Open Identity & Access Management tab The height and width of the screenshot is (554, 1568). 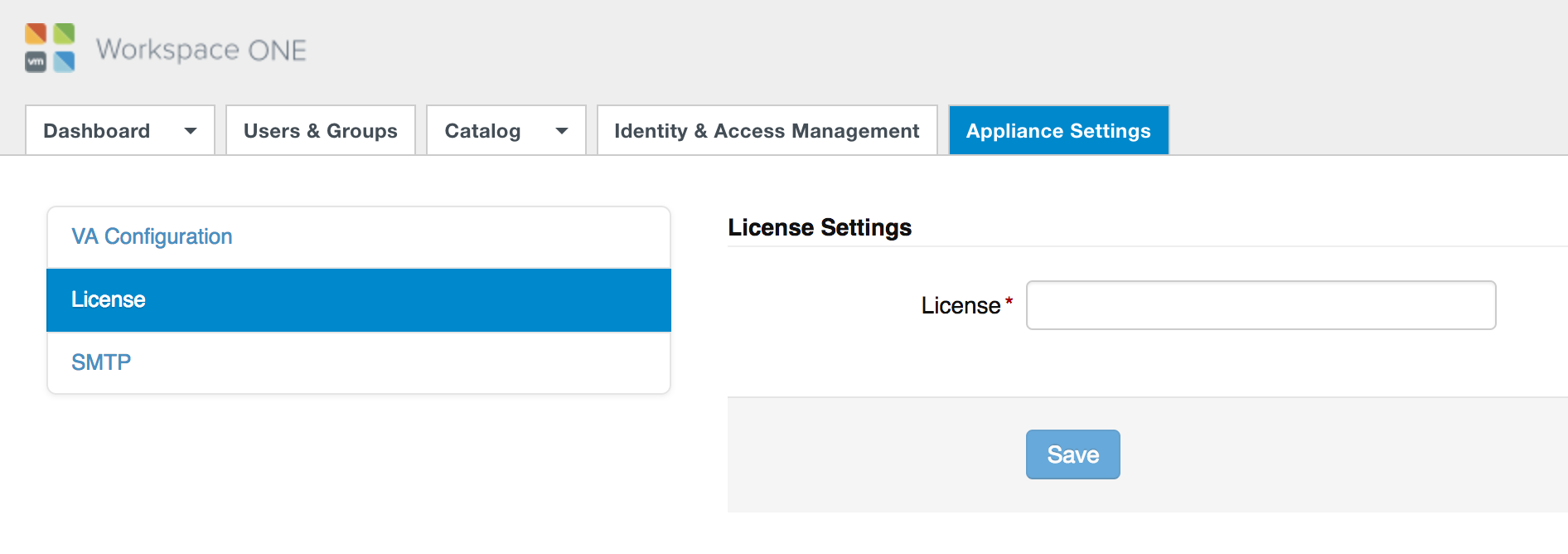click(x=767, y=131)
